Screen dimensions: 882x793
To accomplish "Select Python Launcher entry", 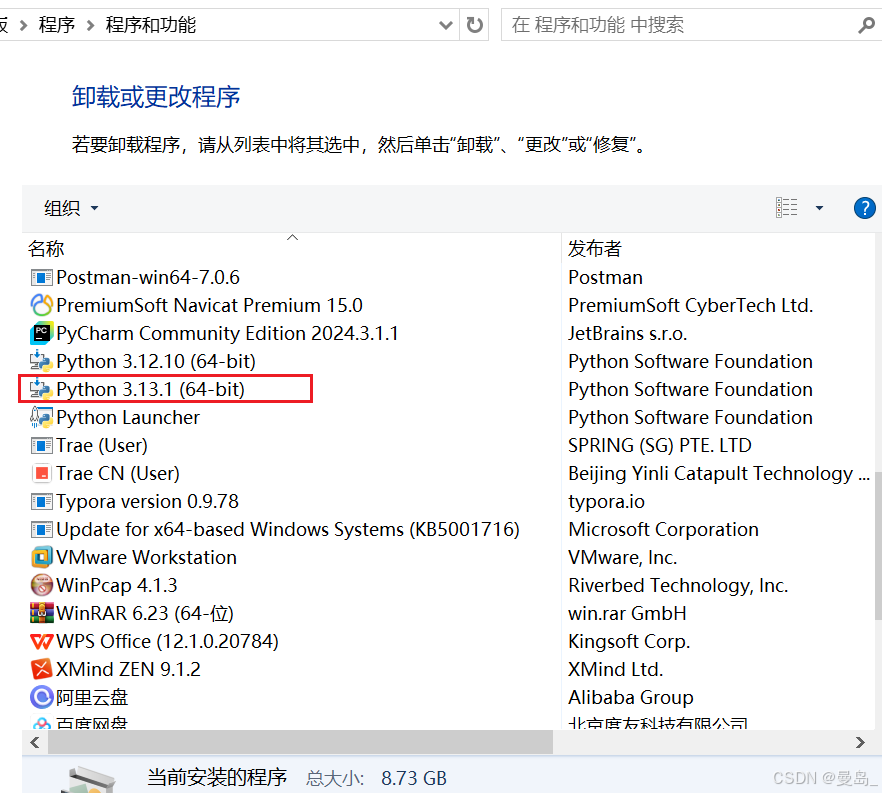I will [128, 417].
